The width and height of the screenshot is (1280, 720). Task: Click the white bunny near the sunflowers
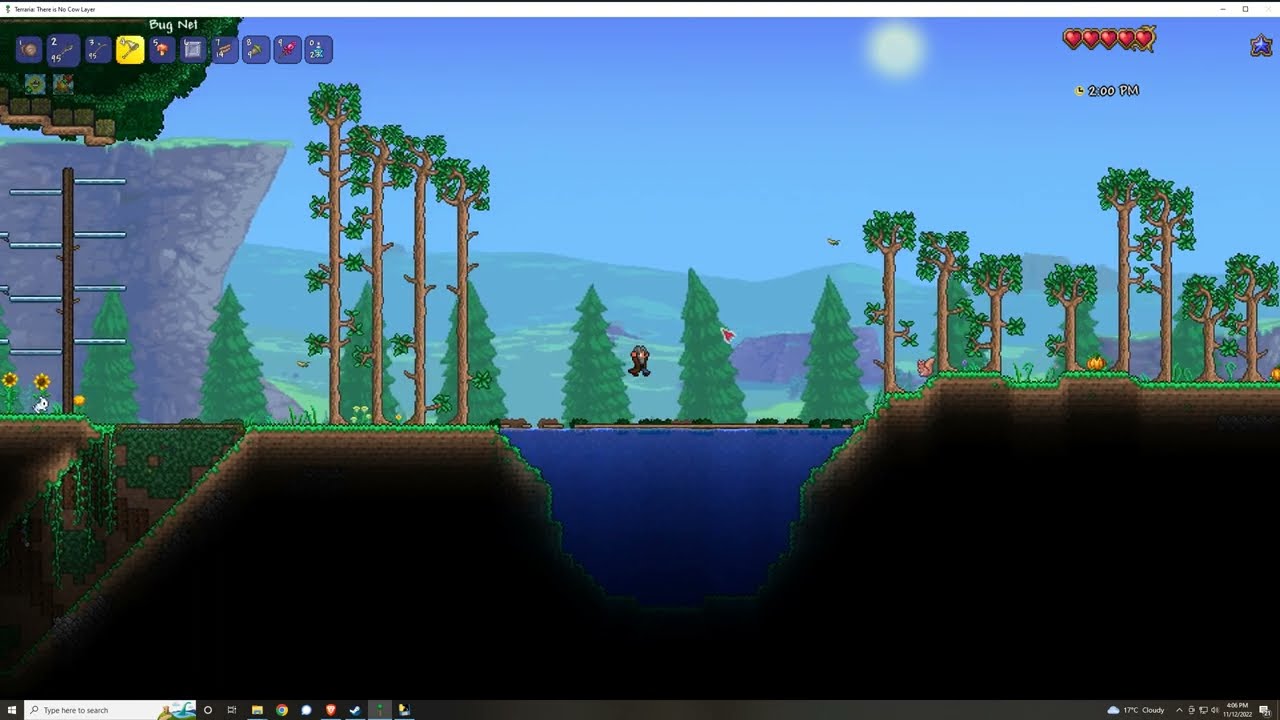click(41, 404)
